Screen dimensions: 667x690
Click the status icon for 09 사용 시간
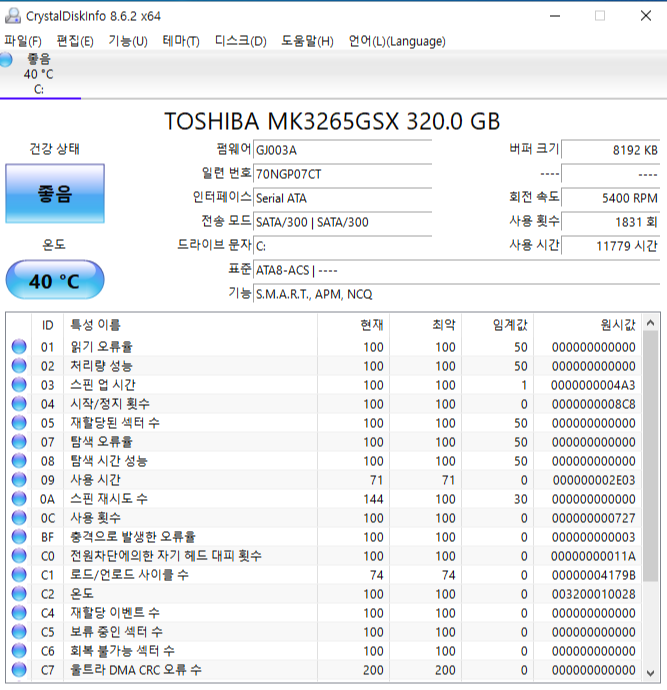click(19, 480)
